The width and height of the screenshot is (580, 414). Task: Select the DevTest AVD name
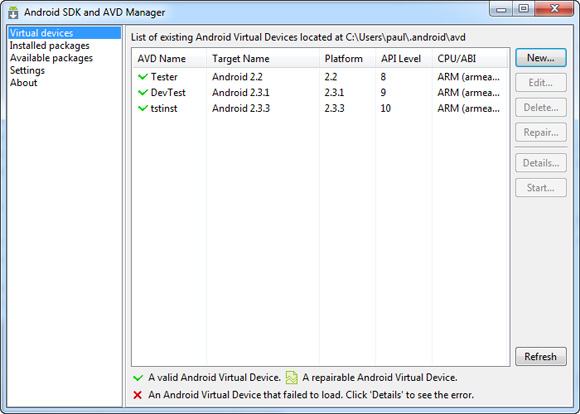click(168, 92)
